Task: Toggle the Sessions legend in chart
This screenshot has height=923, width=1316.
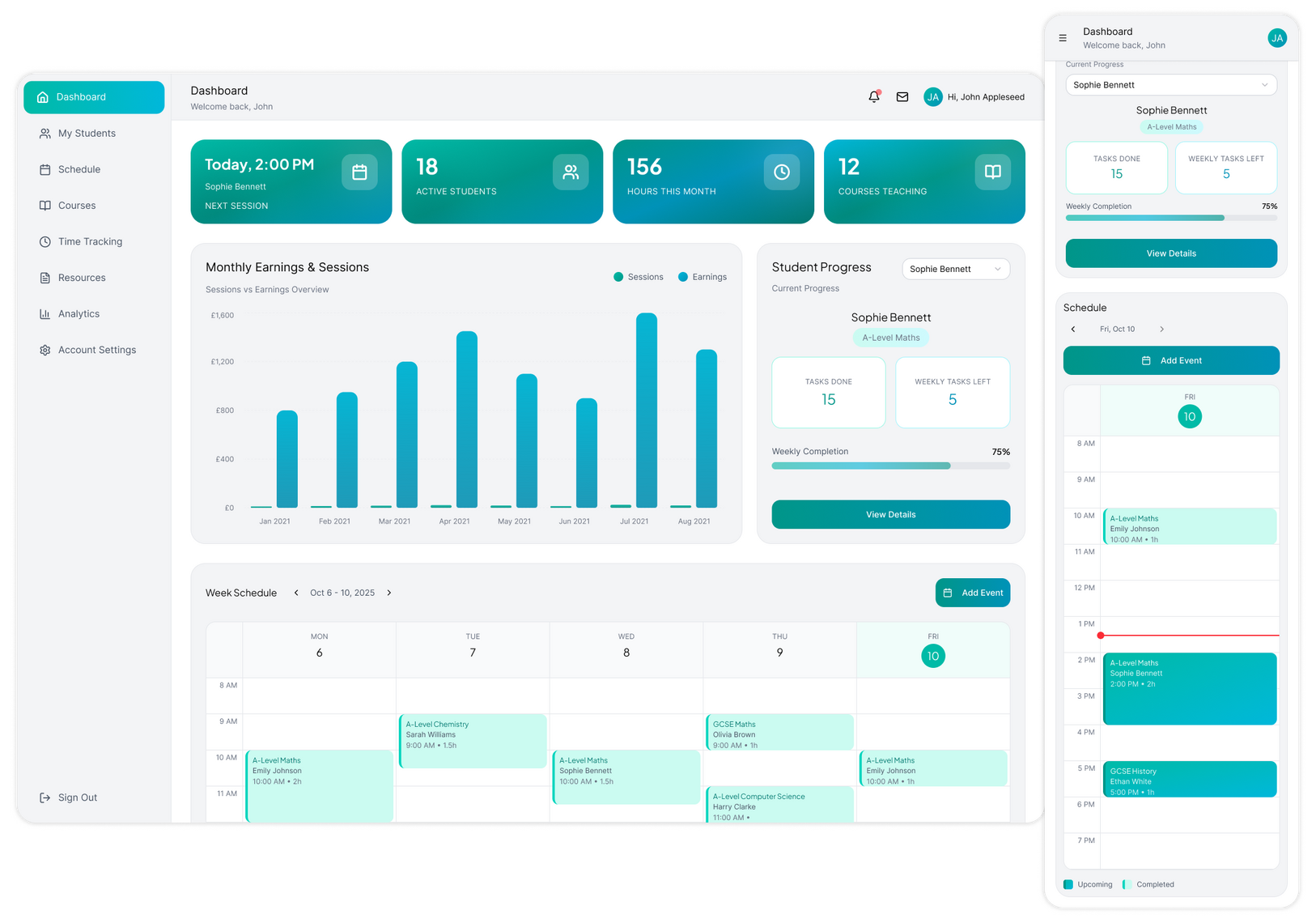Action: point(639,277)
